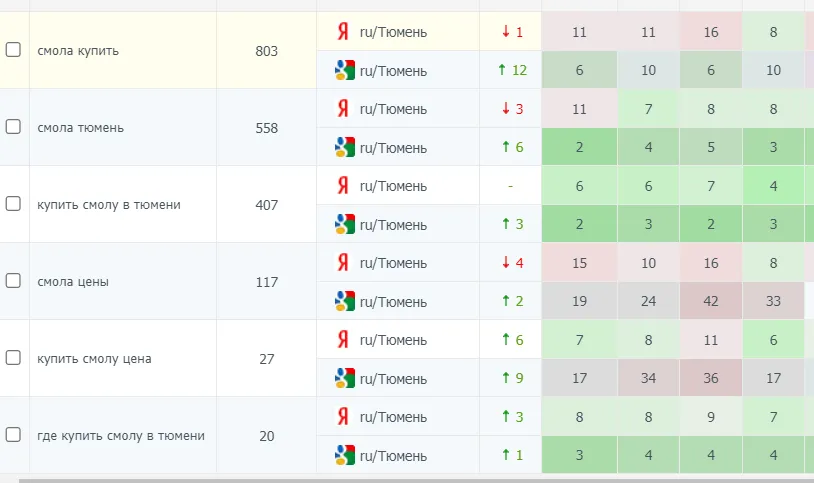This screenshot has height=483, width=814.
Task: Click the Google icon in the купить смолу цена row
Action: coord(345,378)
